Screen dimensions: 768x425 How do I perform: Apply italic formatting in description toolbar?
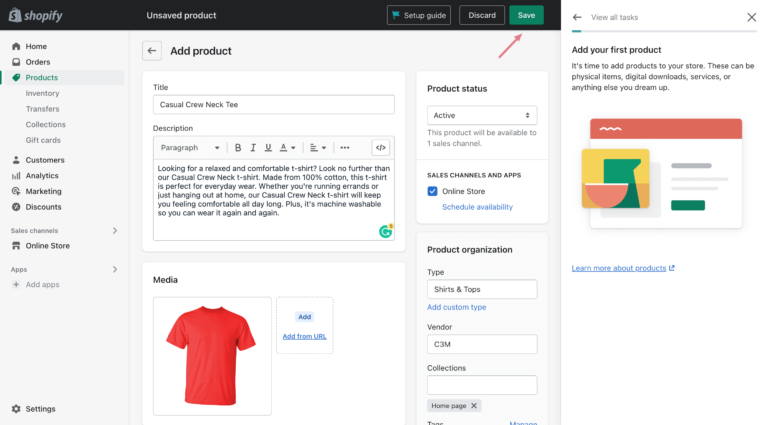[253, 148]
